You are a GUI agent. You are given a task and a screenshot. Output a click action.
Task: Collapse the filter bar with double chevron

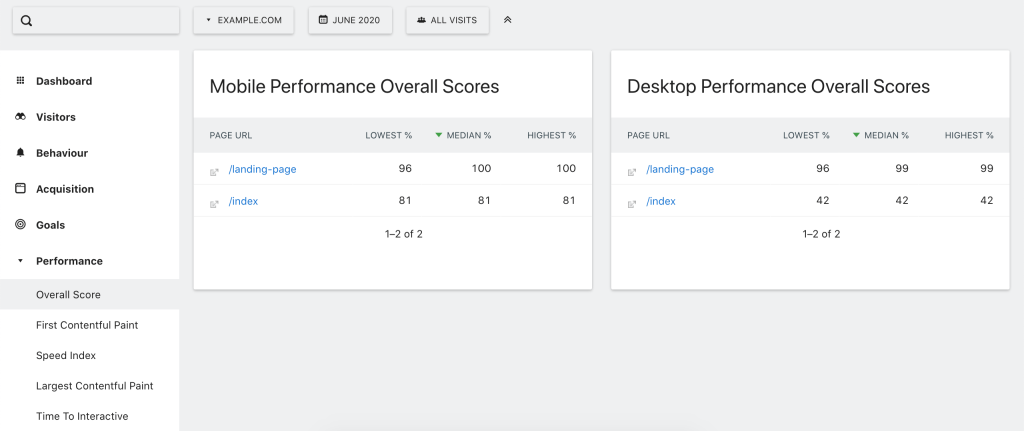coord(507,20)
